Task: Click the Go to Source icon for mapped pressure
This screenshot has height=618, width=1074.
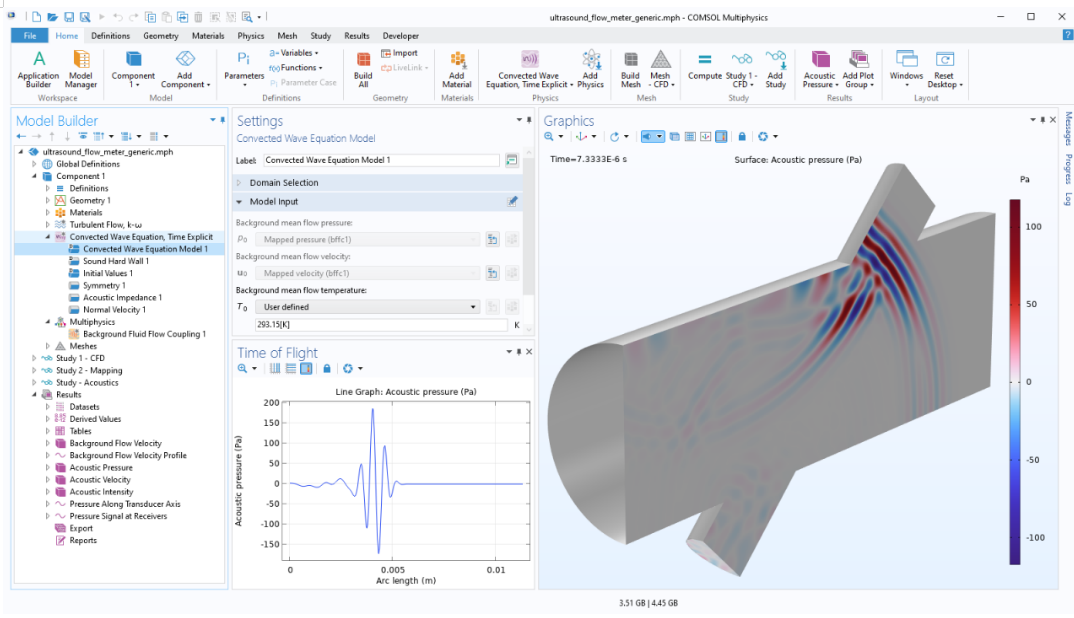Action: click(x=492, y=239)
